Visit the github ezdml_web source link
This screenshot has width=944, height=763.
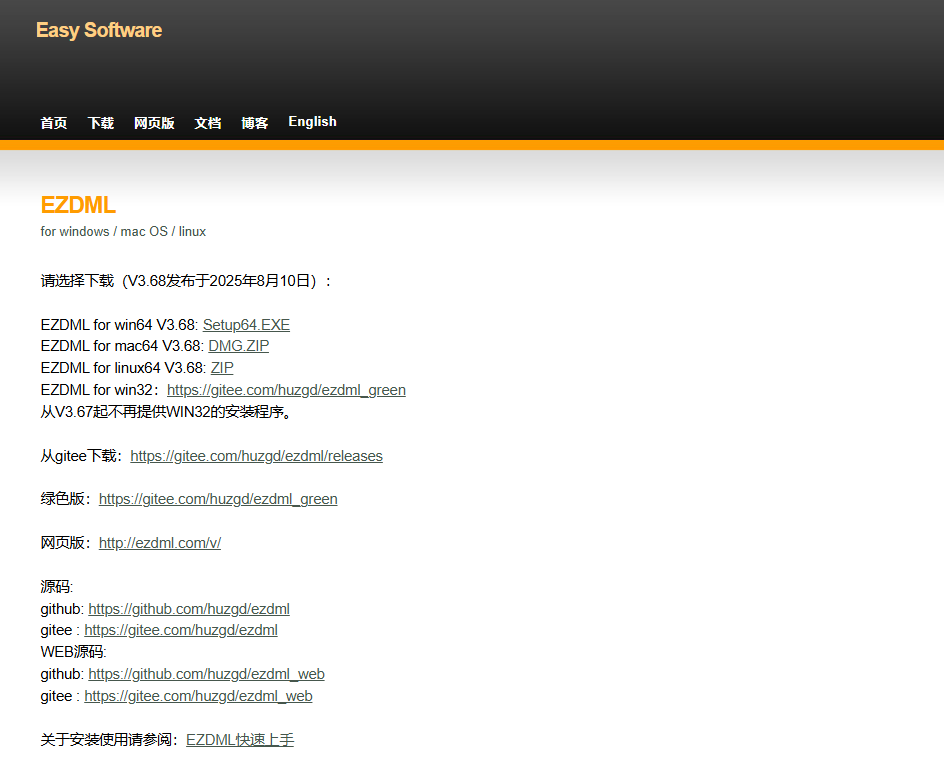[x=206, y=674]
